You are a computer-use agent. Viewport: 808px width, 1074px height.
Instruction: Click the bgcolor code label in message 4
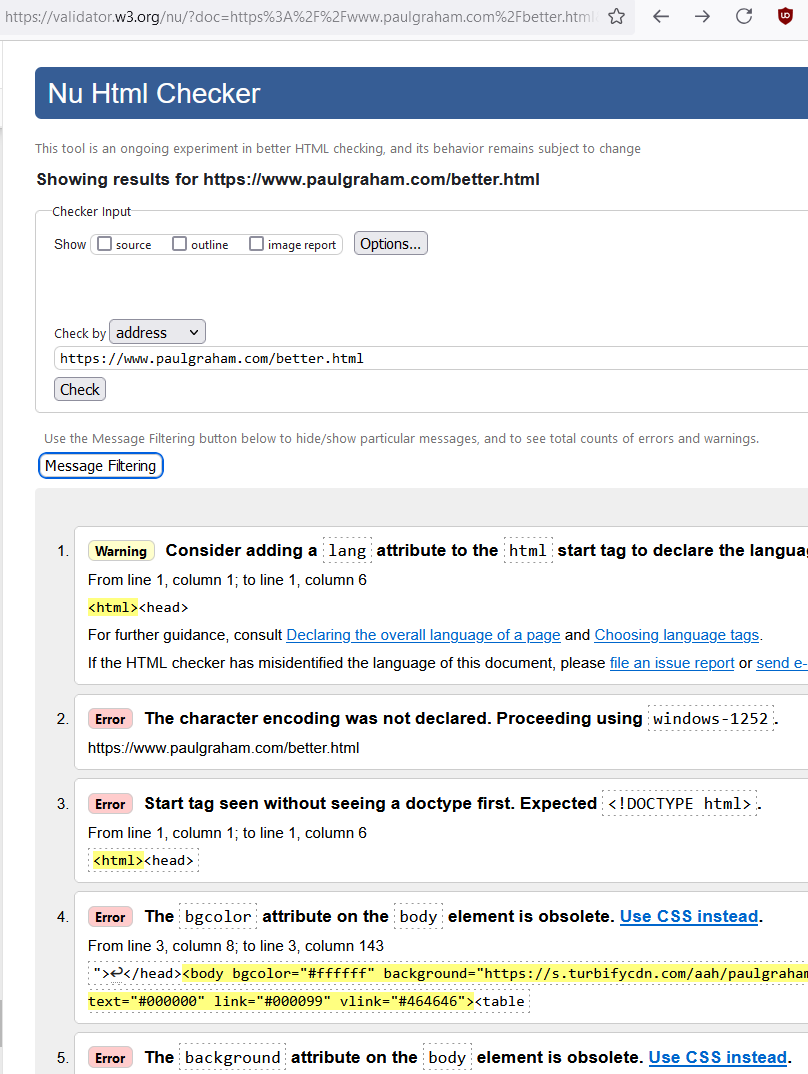coord(218,916)
